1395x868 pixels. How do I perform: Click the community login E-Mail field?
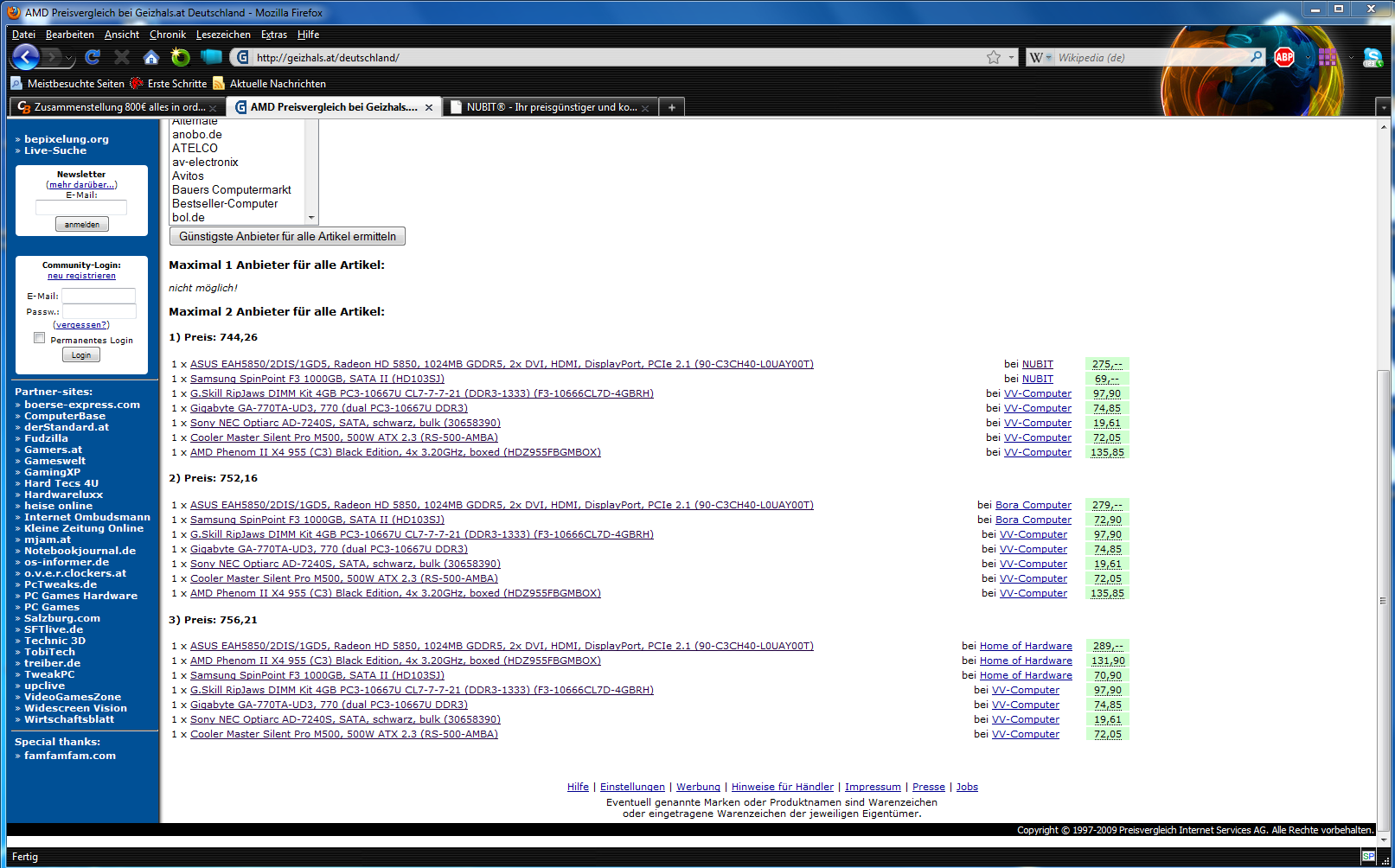point(99,296)
